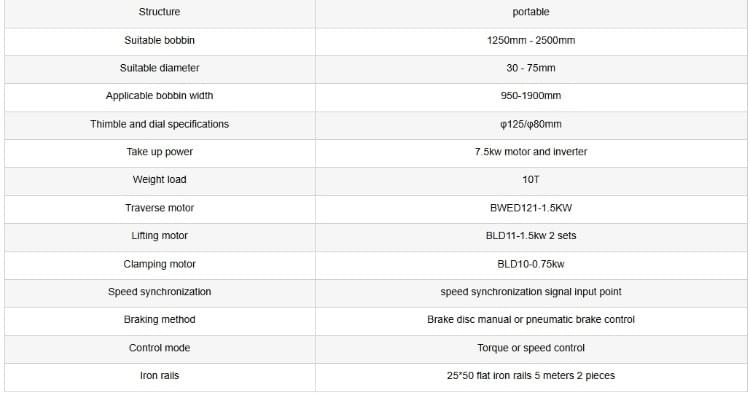The width and height of the screenshot is (750, 398).
Task: Select the φ125/φ80mm value
Action: 531,124
